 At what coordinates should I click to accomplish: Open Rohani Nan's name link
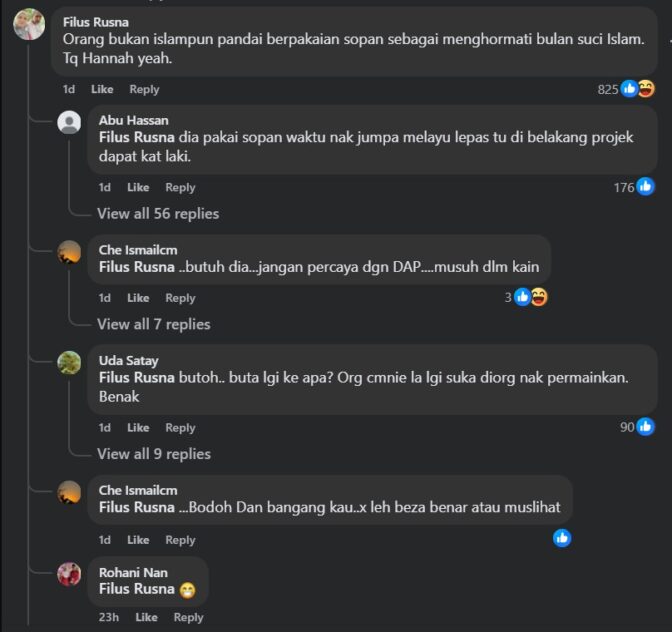133,572
